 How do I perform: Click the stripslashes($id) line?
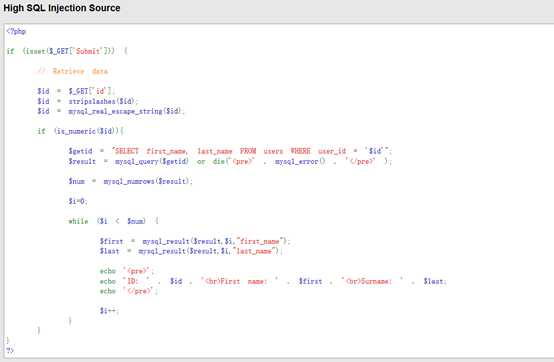88,101
